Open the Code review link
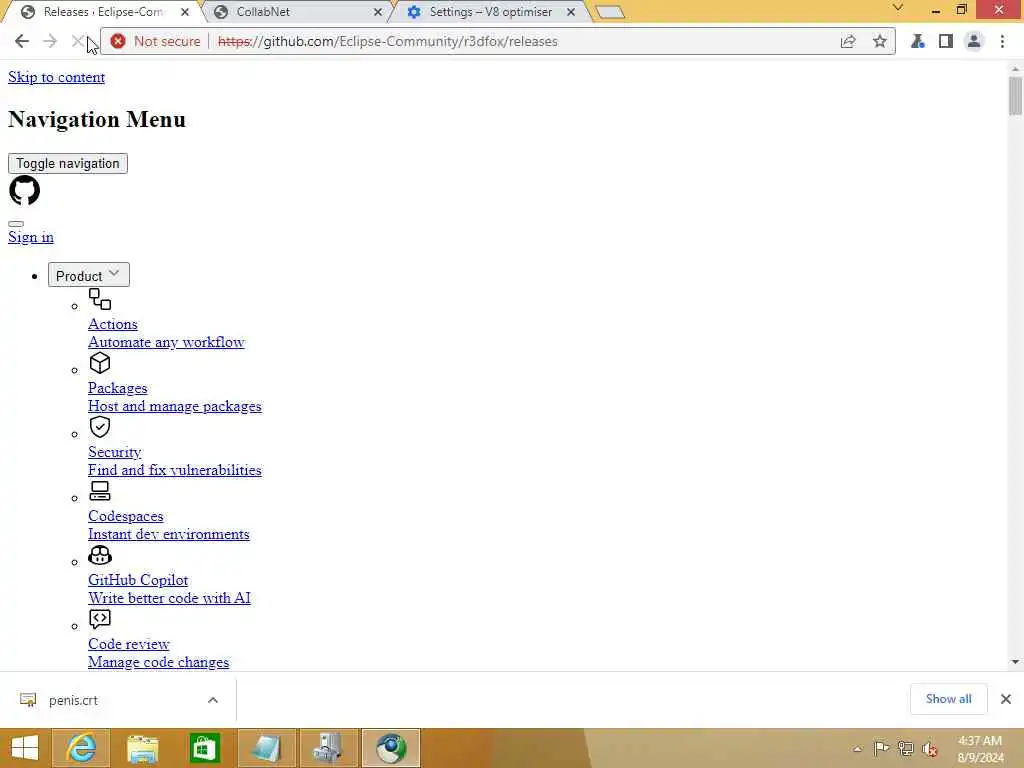 pyautogui.click(x=129, y=644)
